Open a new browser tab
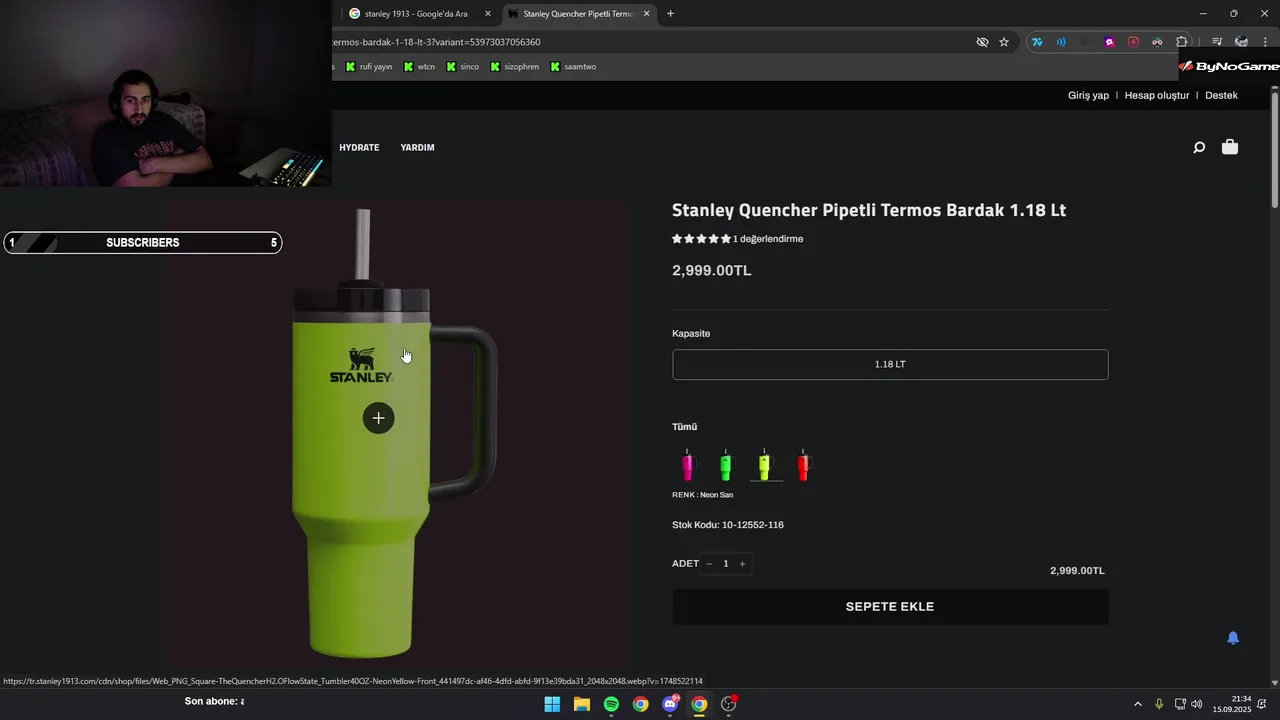Image resolution: width=1280 pixels, height=720 pixels. [x=670, y=14]
